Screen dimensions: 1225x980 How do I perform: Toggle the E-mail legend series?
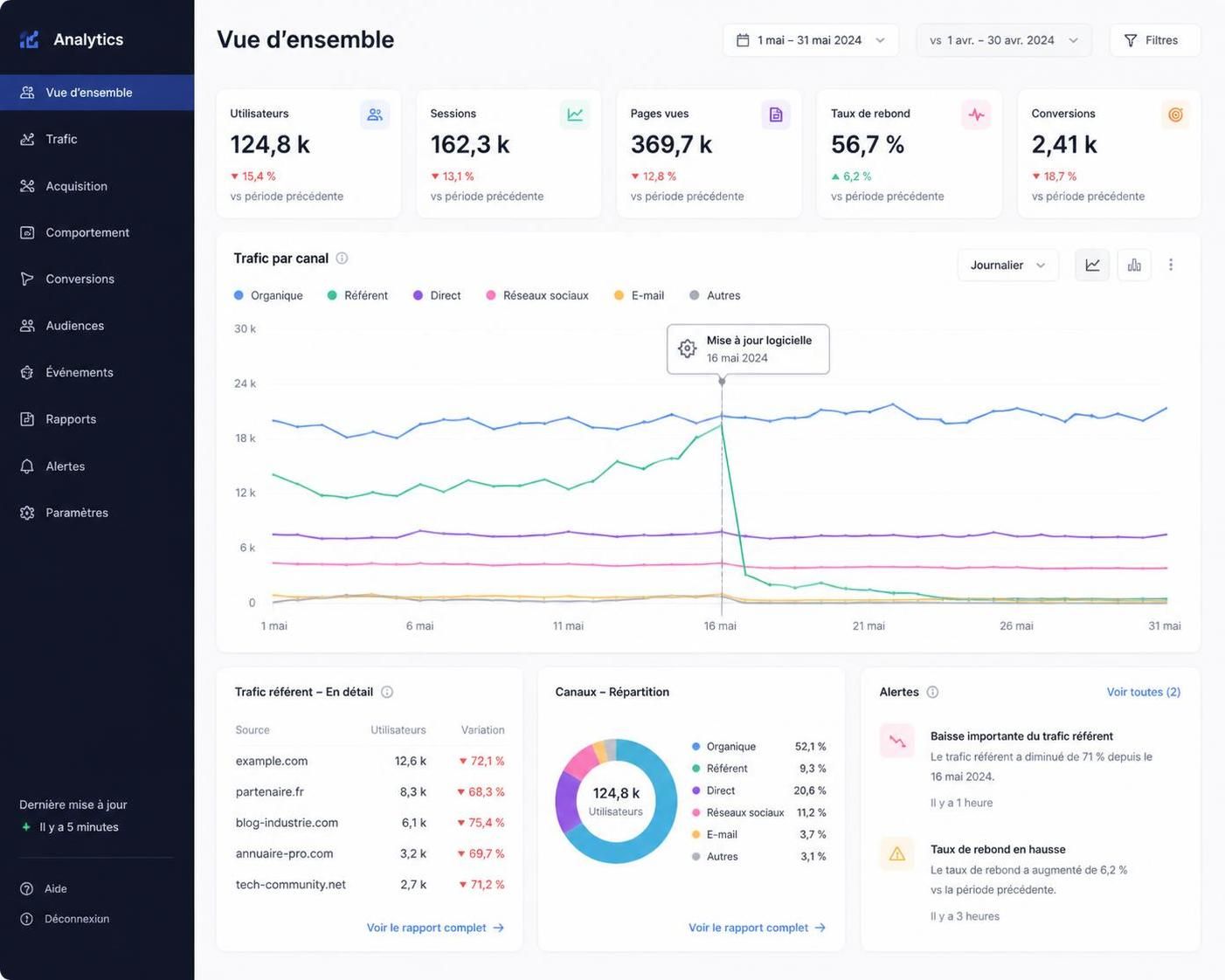(640, 295)
